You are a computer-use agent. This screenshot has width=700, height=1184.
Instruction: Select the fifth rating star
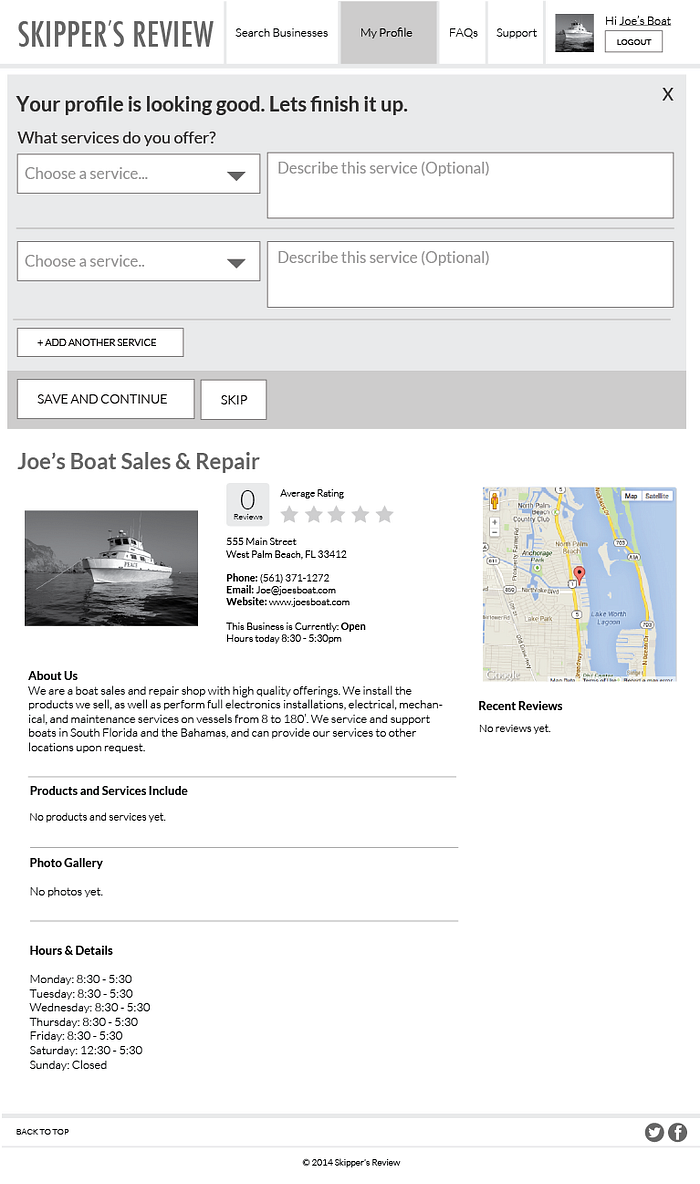point(384,514)
